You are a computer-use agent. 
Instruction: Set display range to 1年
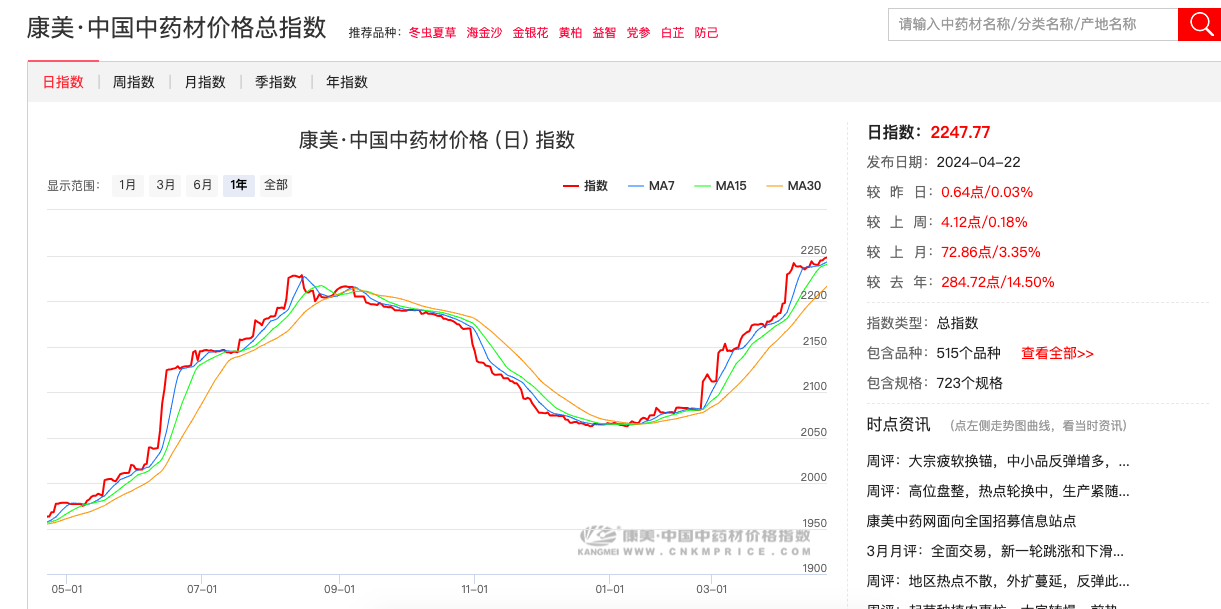click(x=239, y=185)
